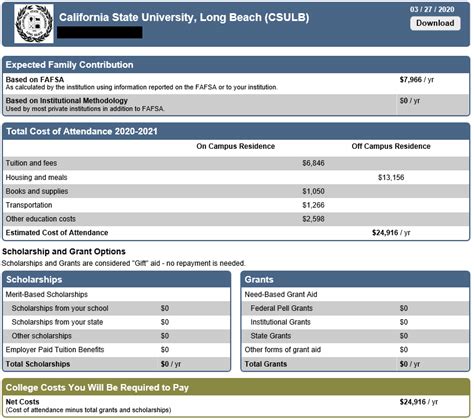Click the $24,916 / yr estimated cost value
The image size is (474, 420).
(x=391, y=233)
